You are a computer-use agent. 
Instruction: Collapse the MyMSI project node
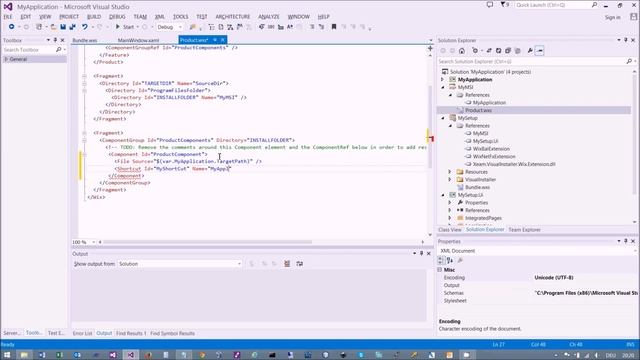point(442,87)
